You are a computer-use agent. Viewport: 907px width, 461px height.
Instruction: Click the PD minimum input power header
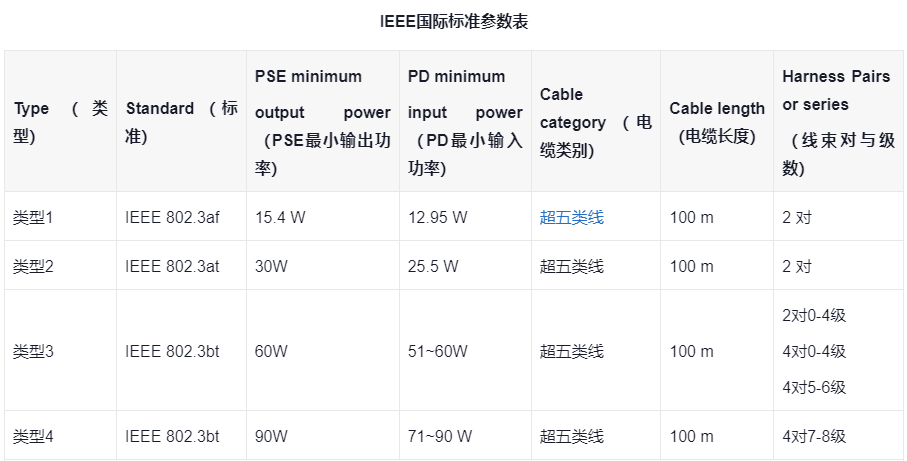tap(464, 122)
